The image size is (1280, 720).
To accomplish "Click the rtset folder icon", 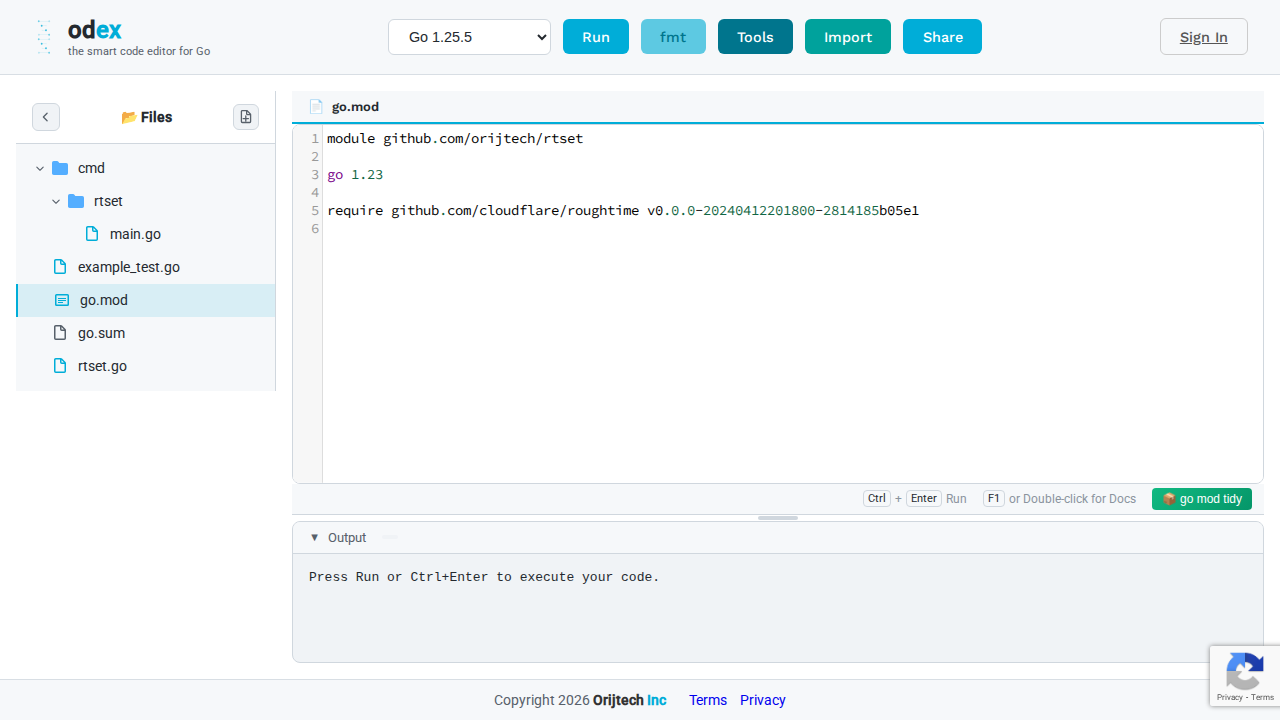I will (x=76, y=201).
